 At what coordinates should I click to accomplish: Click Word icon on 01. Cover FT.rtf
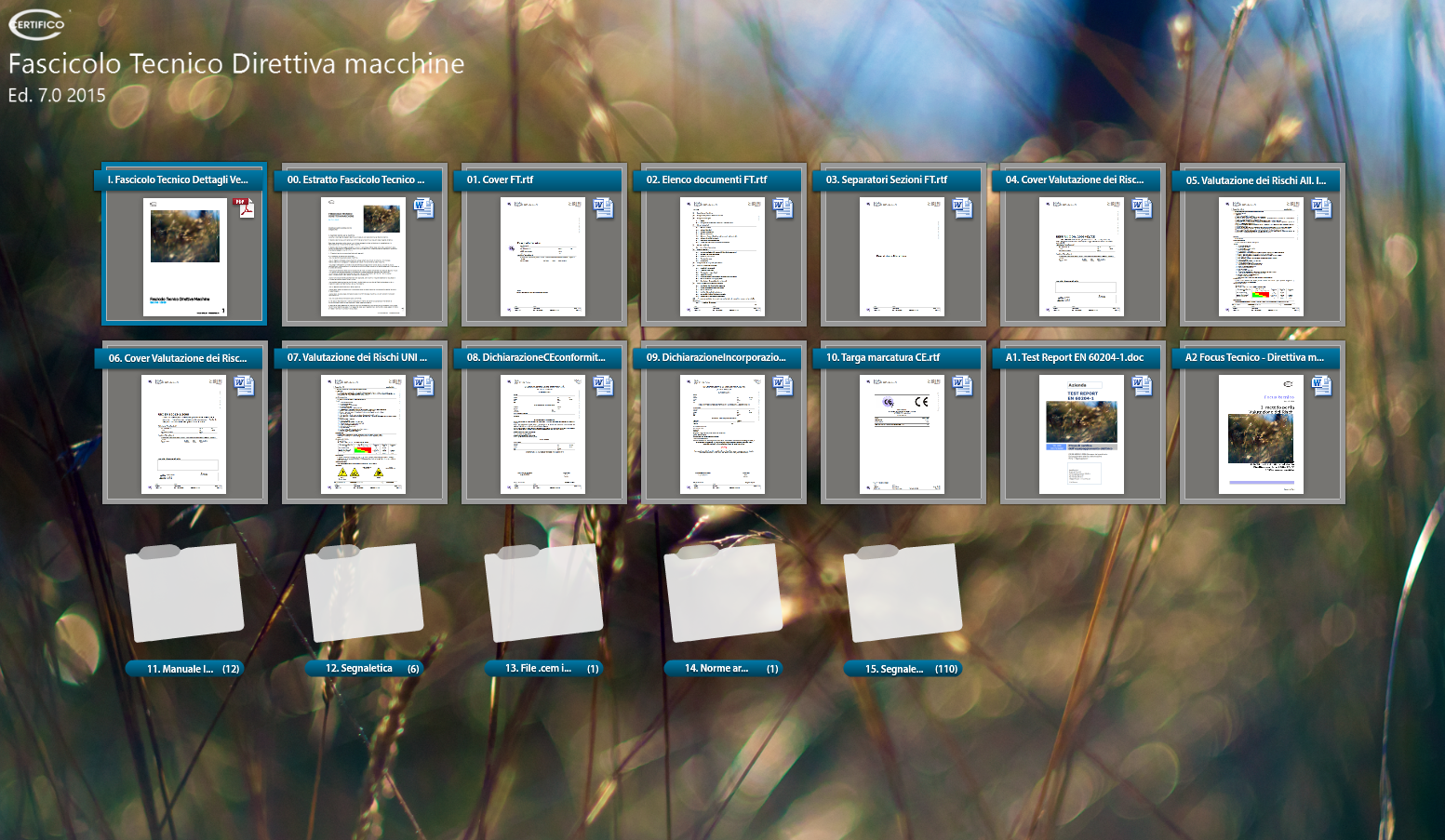pos(603,208)
